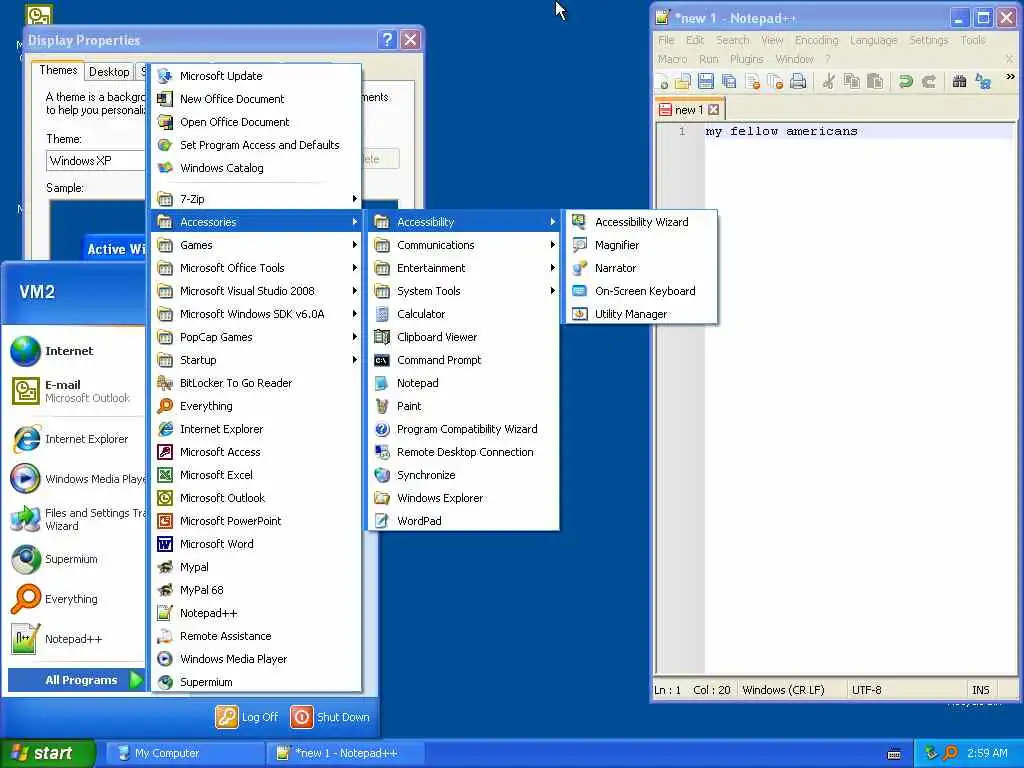This screenshot has height=768, width=1024.
Task: Start the Accessibility Wizard
Action: (642, 222)
